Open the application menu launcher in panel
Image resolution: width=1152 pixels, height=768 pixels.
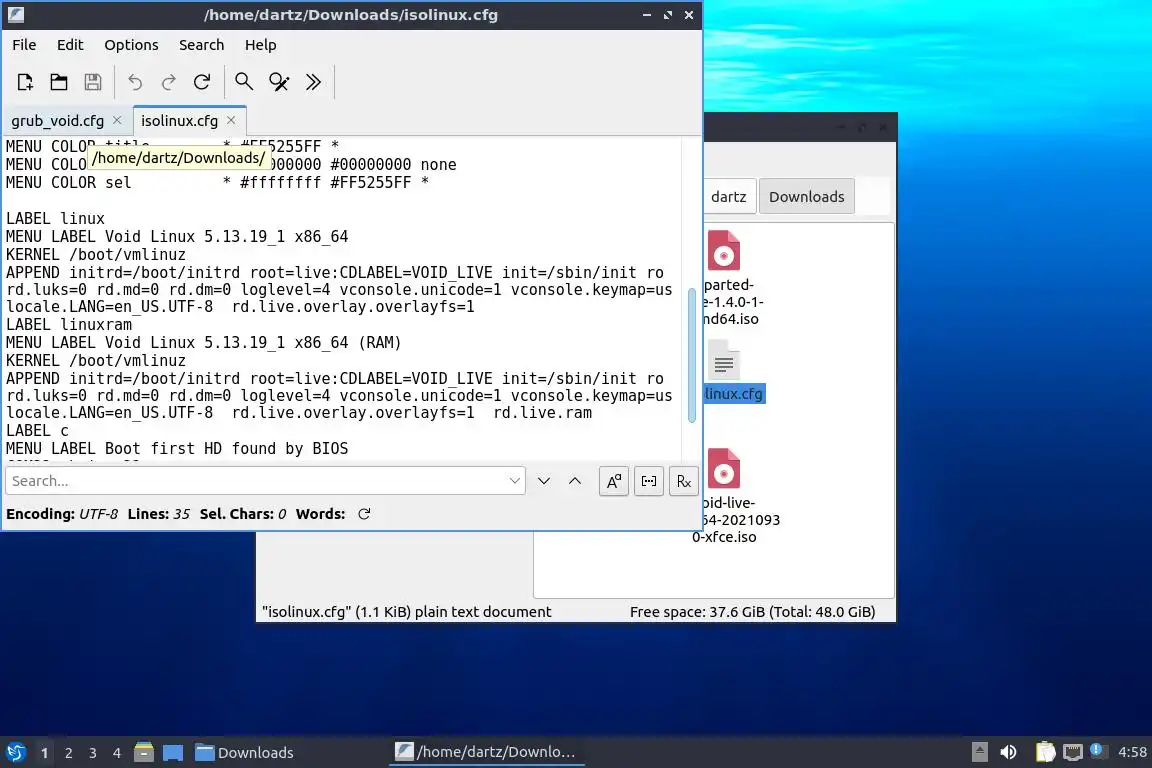click(x=15, y=752)
